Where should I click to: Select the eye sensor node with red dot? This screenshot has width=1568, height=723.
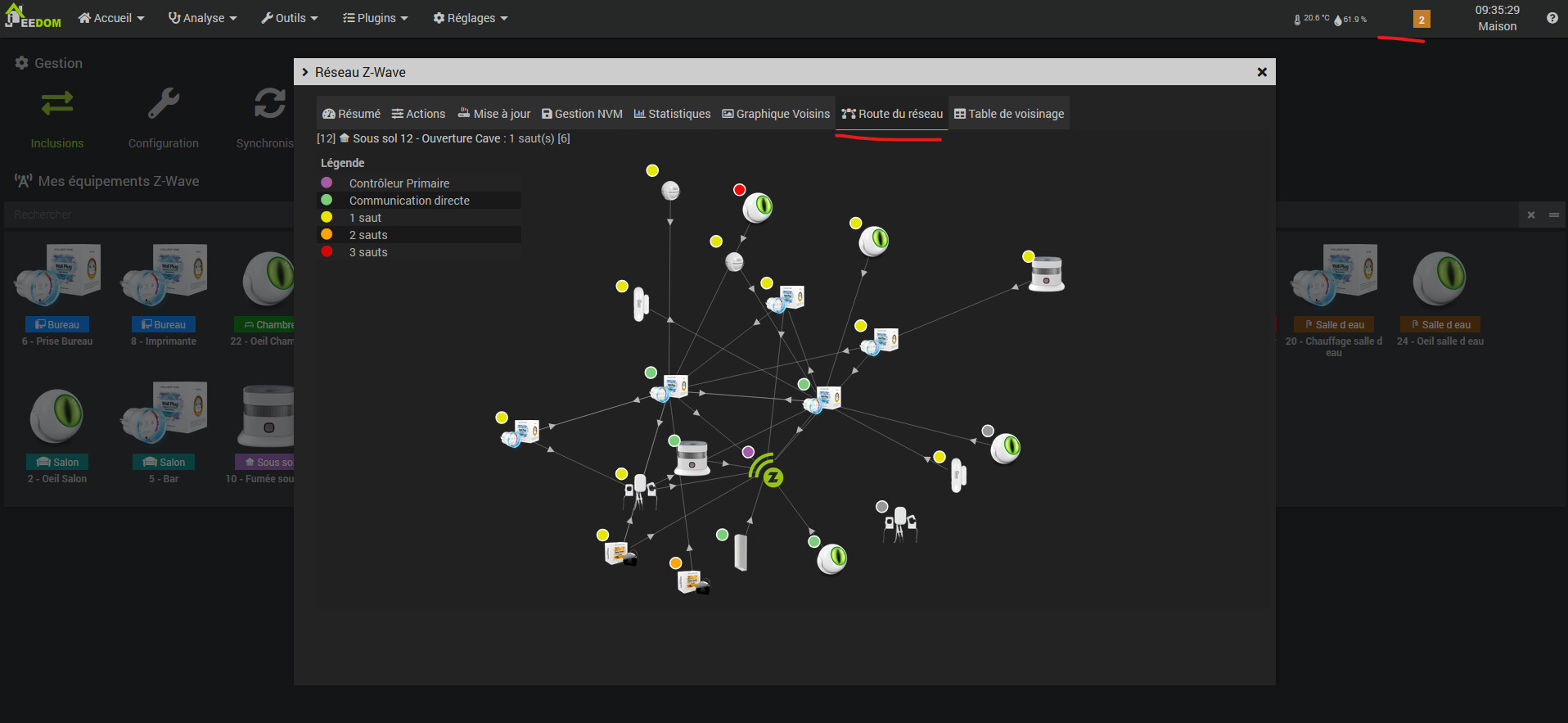[x=758, y=207]
